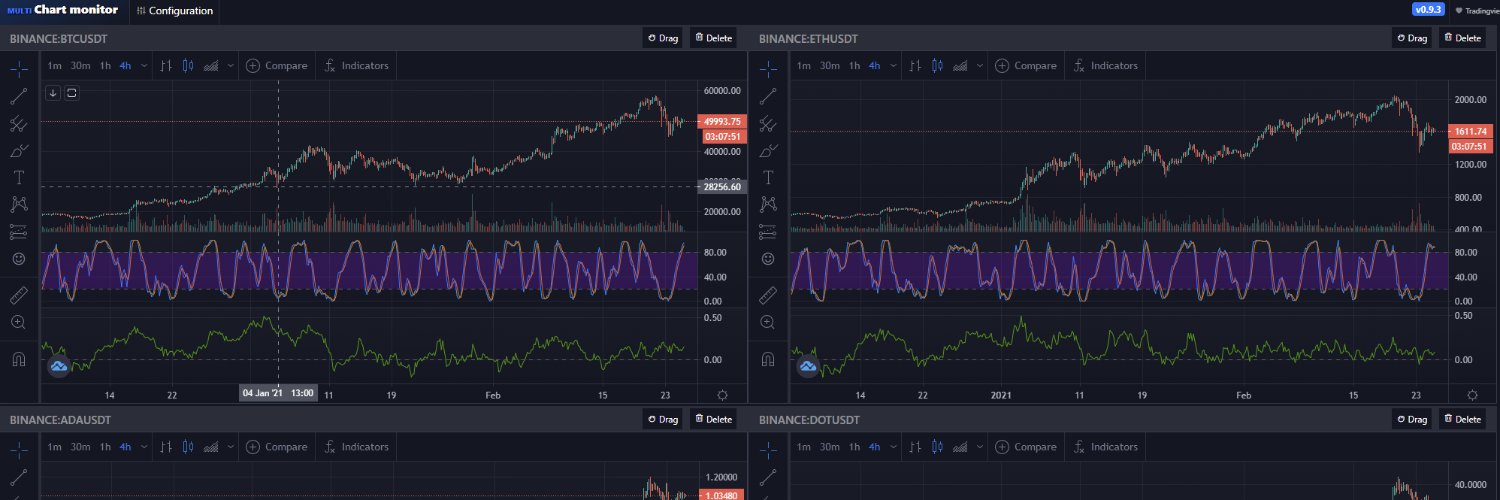Select area chart style in ETHUSDT toolbar
Screen dimensions: 1500x500
pyautogui.click(x=960, y=66)
